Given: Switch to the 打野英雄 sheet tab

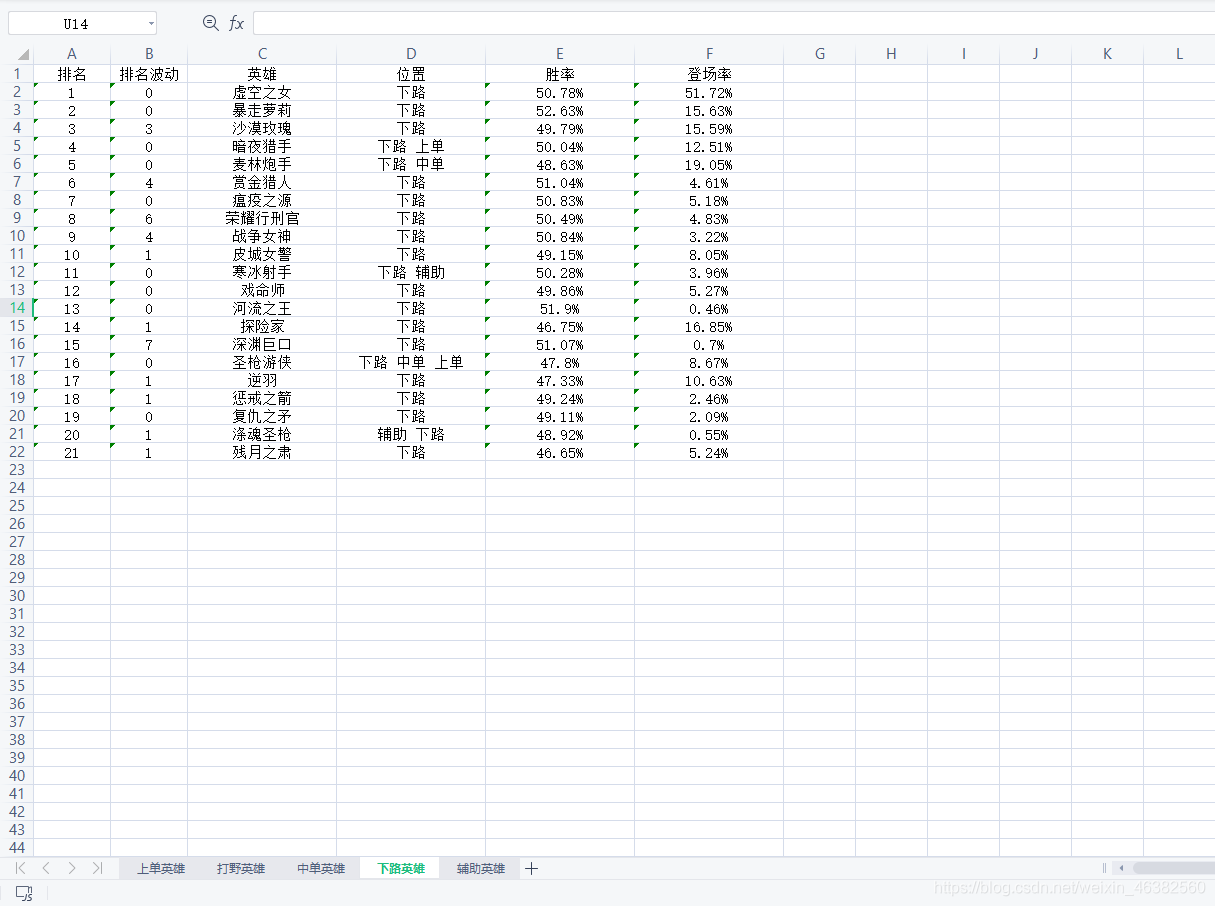Looking at the screenshot, I should coord(241,868).
